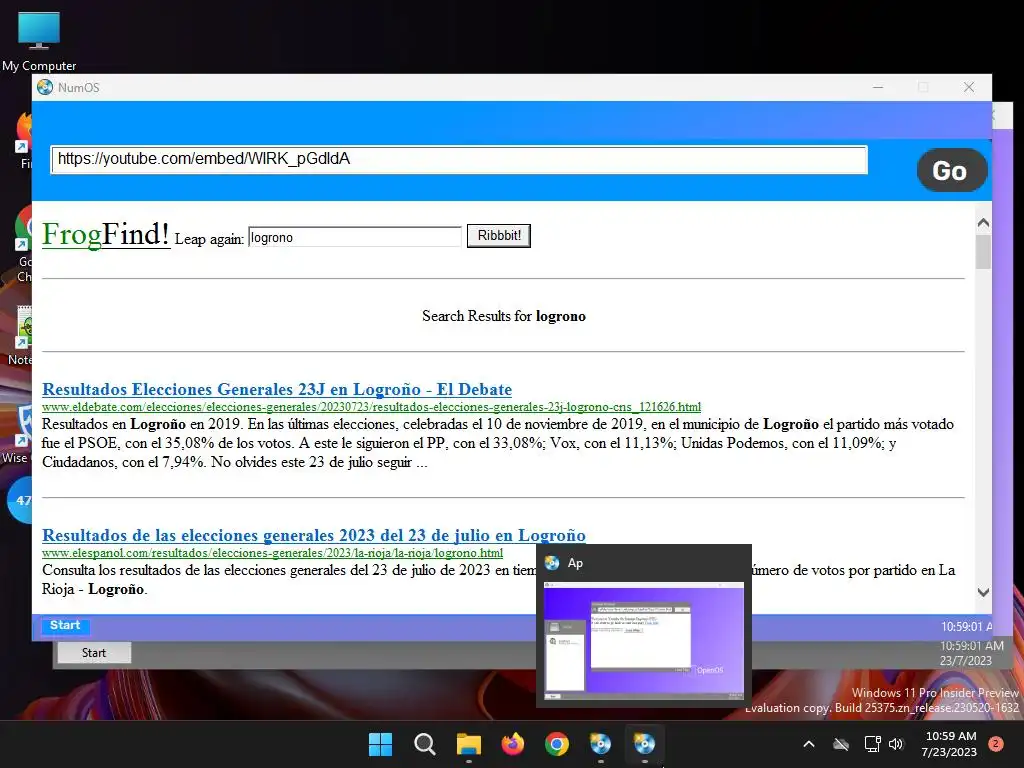Open the volume speaker tray icon
Viewport: 1024px width, 768px height.
click(x=896, y=744)
